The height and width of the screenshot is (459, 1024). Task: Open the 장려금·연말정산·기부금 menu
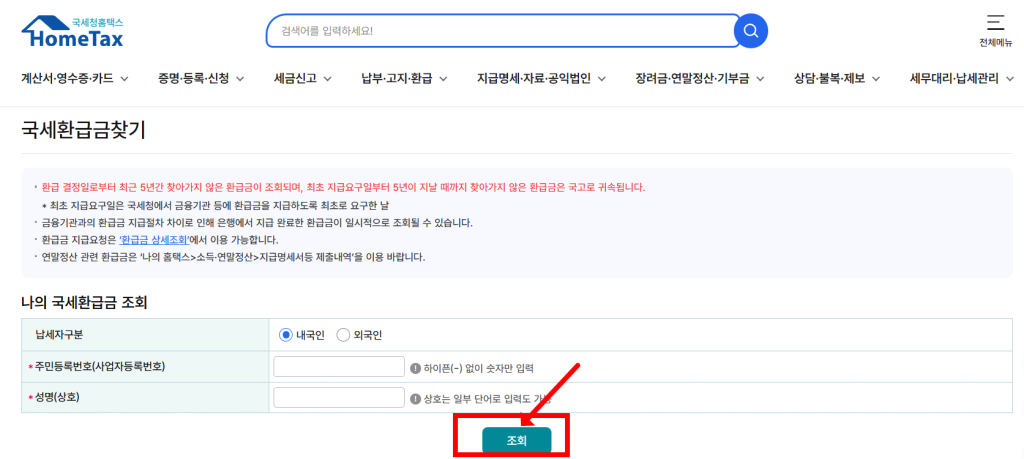[699, 79]
